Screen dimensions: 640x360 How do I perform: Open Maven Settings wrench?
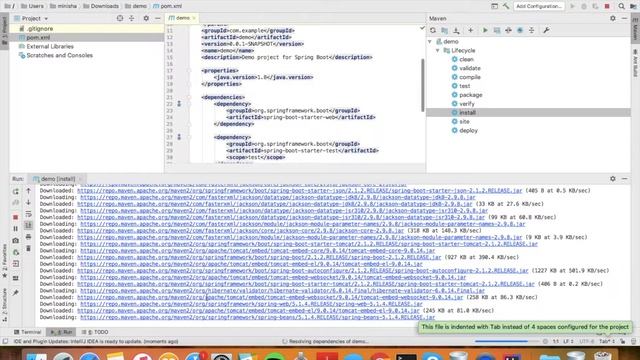pos(546,30)
